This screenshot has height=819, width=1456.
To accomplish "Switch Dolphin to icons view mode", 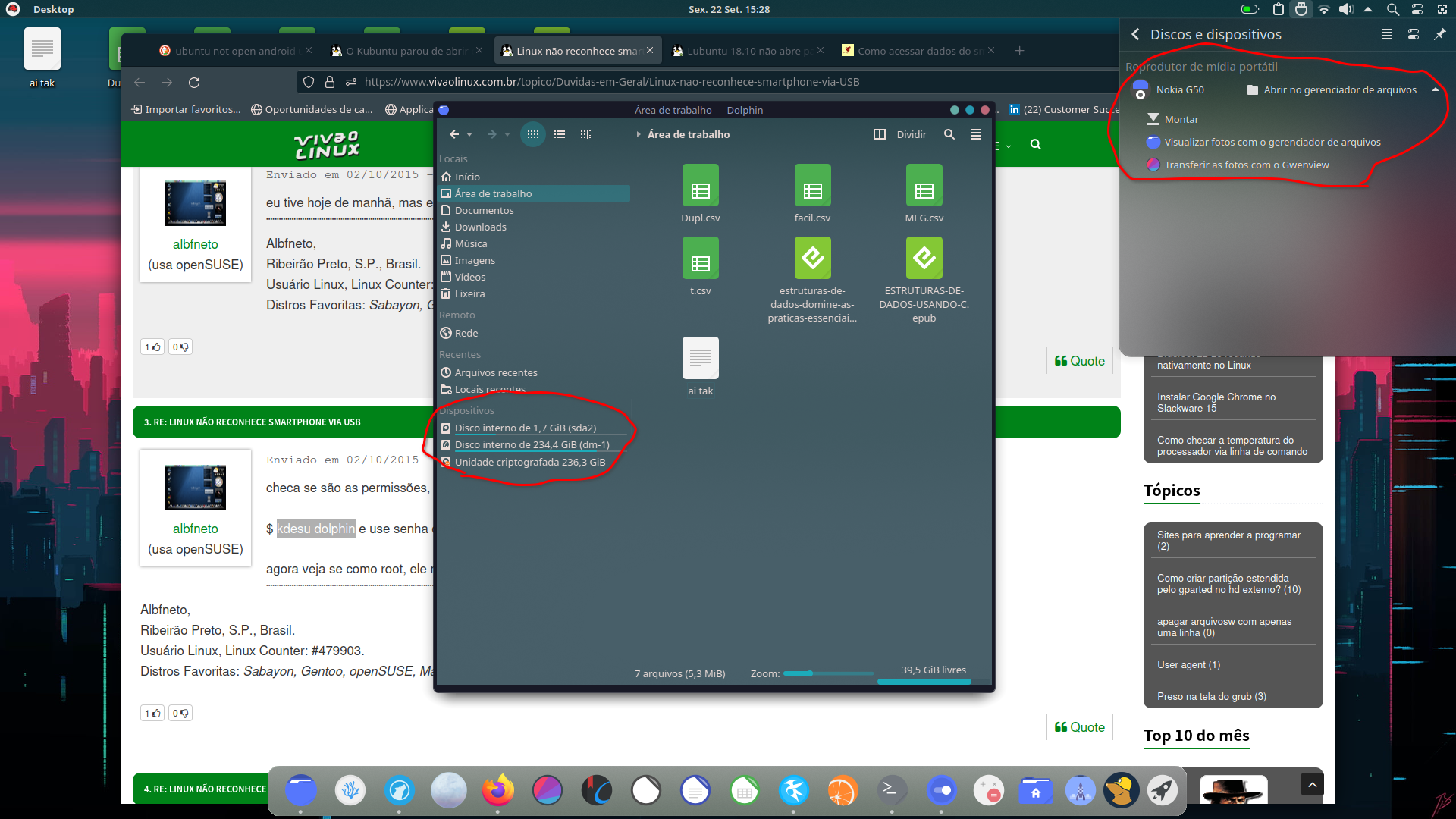I will tap(533, 134).
